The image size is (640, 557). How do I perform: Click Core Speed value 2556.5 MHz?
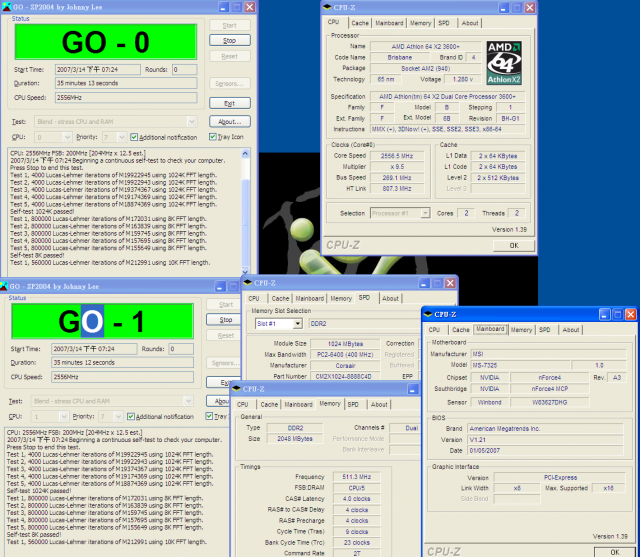397,156
